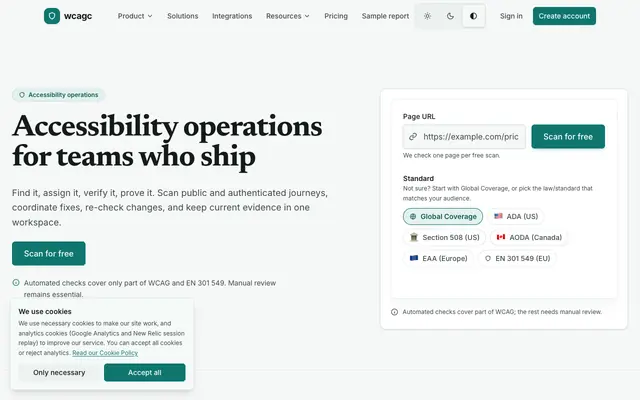Click the Accessibility operations badge

pos(58,95)
